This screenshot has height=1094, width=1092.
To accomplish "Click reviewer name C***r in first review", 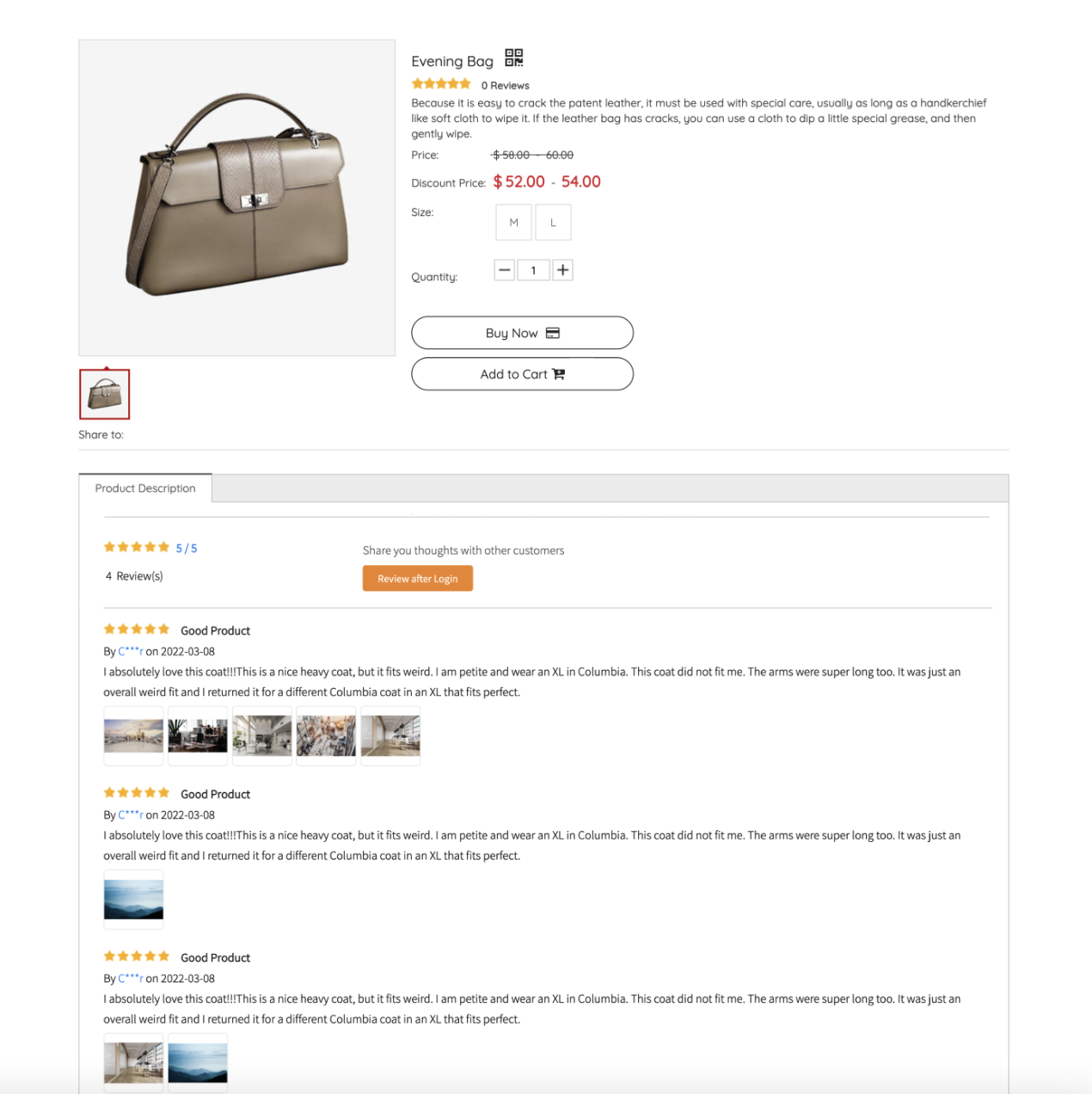I will coord(131,651).
